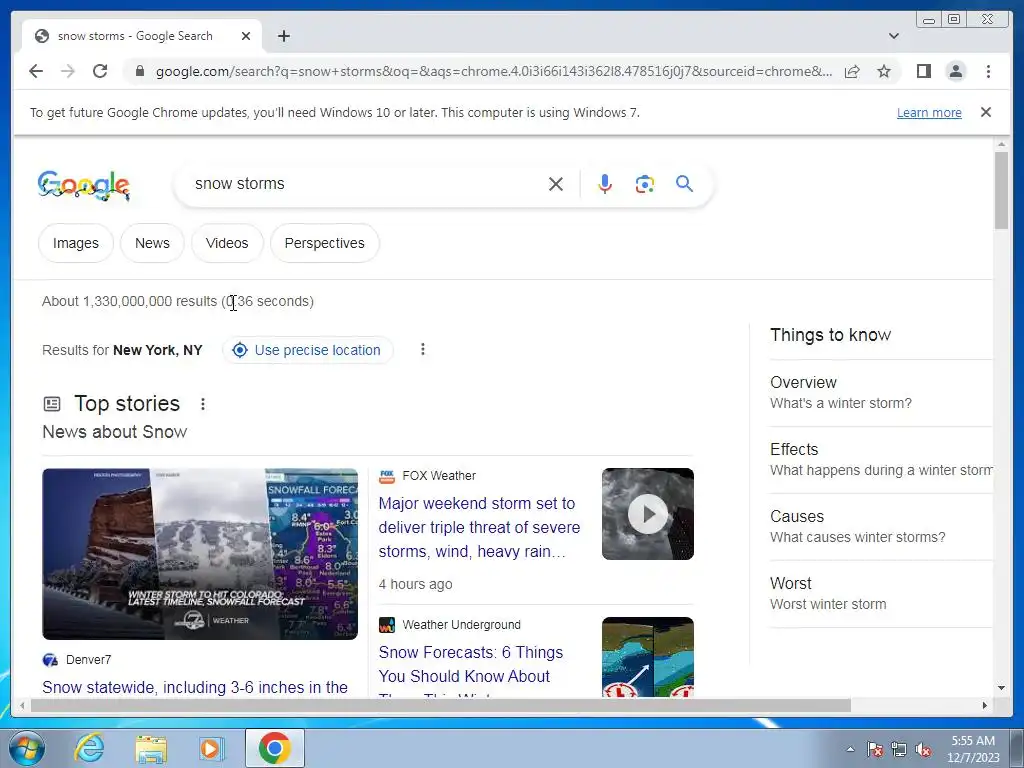Click the Use precise location button
The width and height of the screenshot is (1024, 768).
(x=308, y=350)
